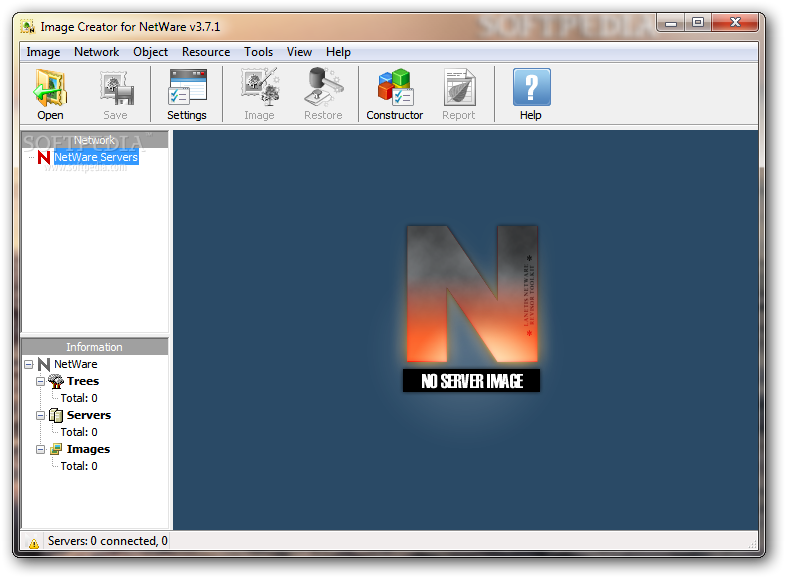The height and width of the screenshot is (578, 786).
Task: Close the Image Creator window
Action: 735,23
